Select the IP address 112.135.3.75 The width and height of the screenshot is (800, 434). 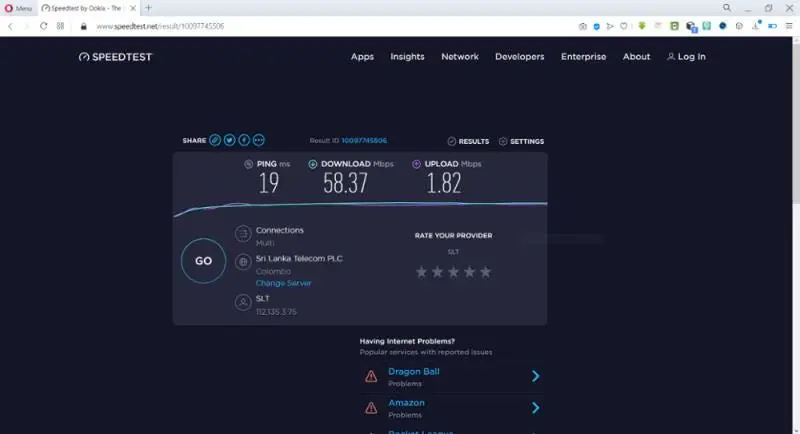[276, 312]
